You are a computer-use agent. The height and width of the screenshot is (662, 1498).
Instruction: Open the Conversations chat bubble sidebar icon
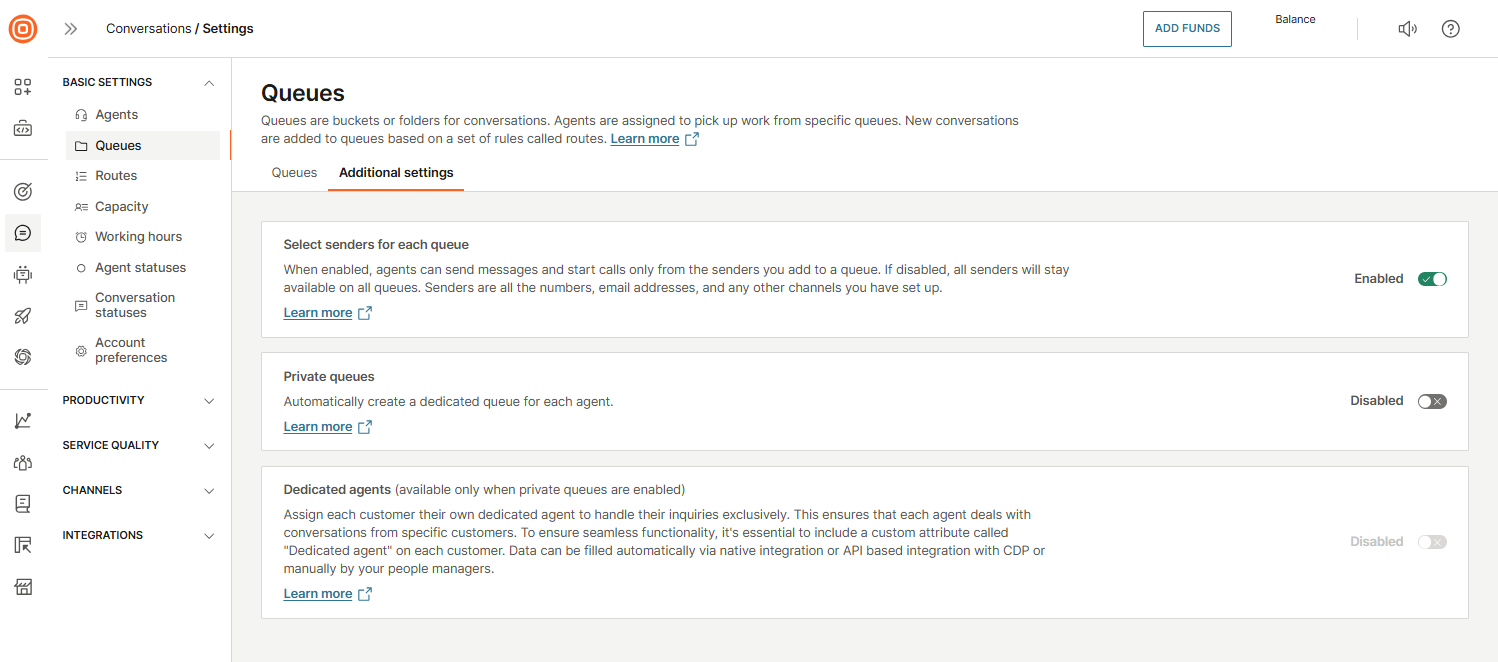pyautogui.click(x=23, y=233)
